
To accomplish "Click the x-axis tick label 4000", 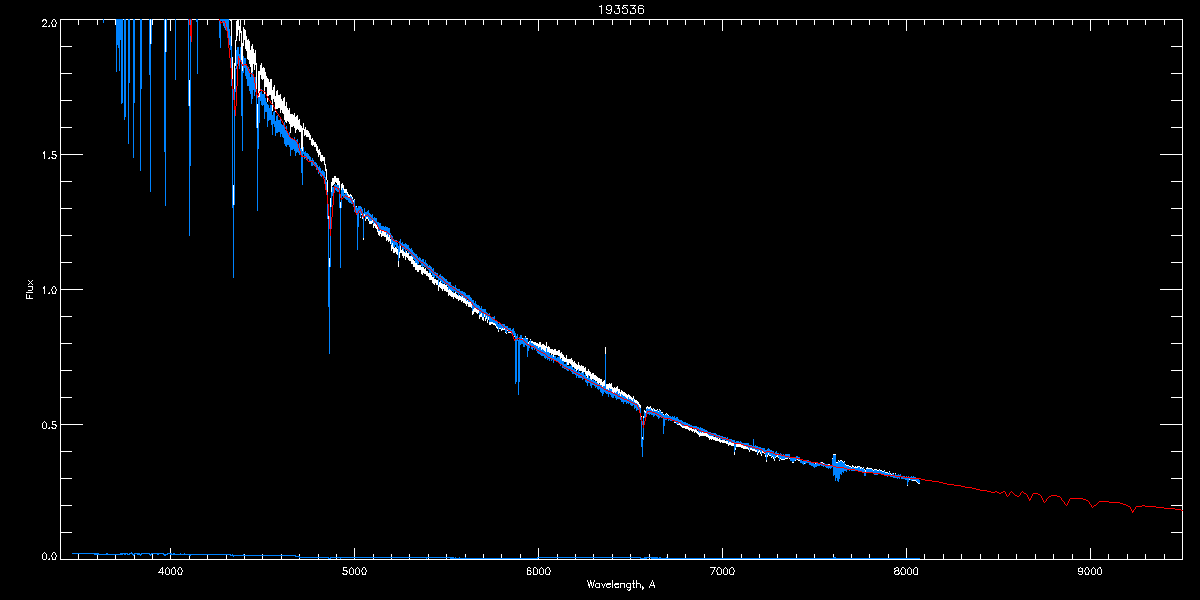I will click(170, 572).
